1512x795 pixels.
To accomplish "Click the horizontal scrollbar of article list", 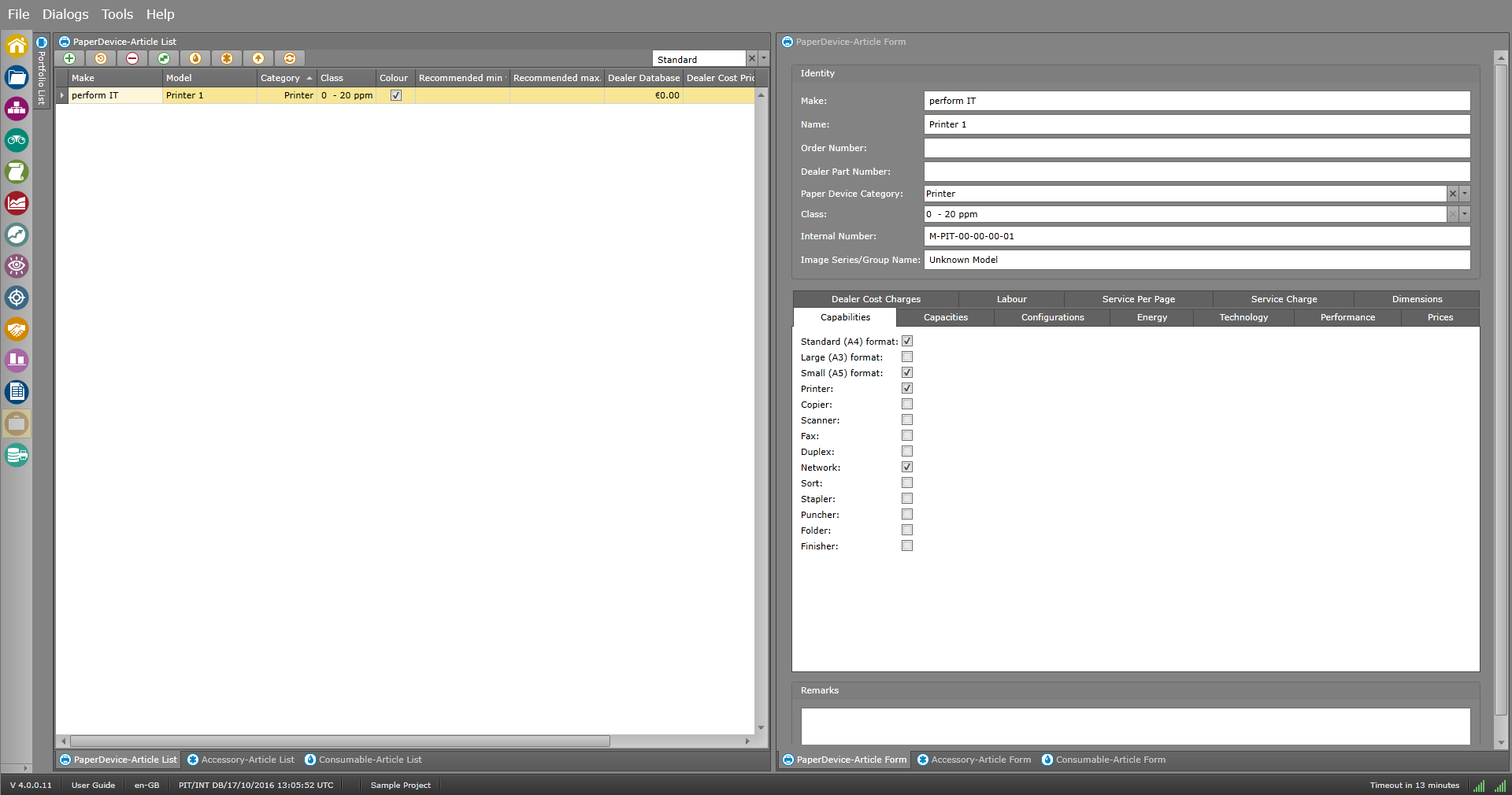I will click(339, 741).
